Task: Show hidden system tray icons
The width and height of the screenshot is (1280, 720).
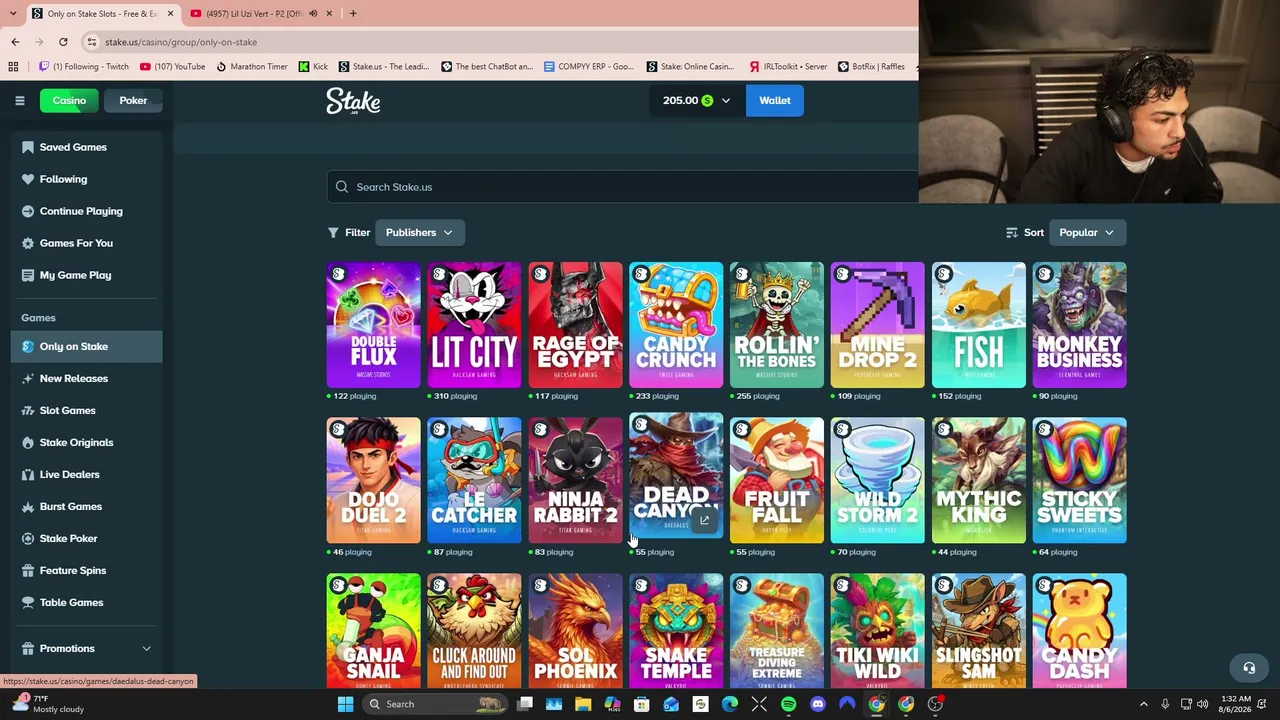Action: (x=1144, y=704)
